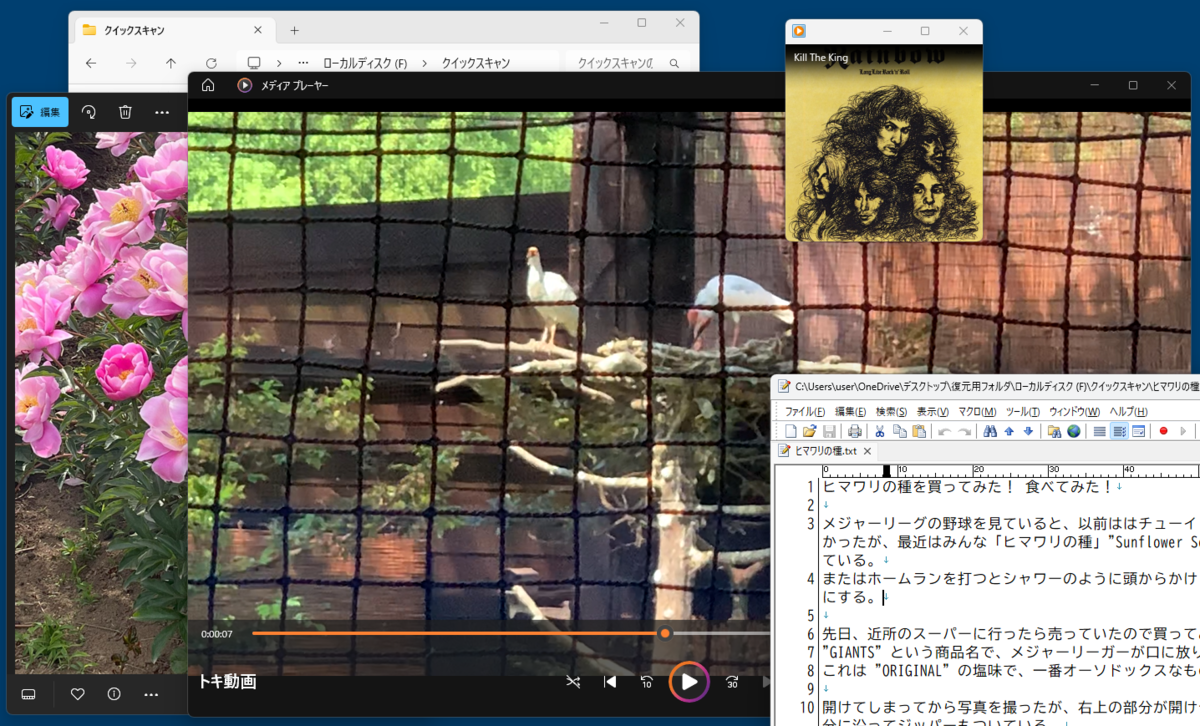Click the Cut scissors icon in editor
Screen dimensions: 1200x726
click(x=879, y=431)
